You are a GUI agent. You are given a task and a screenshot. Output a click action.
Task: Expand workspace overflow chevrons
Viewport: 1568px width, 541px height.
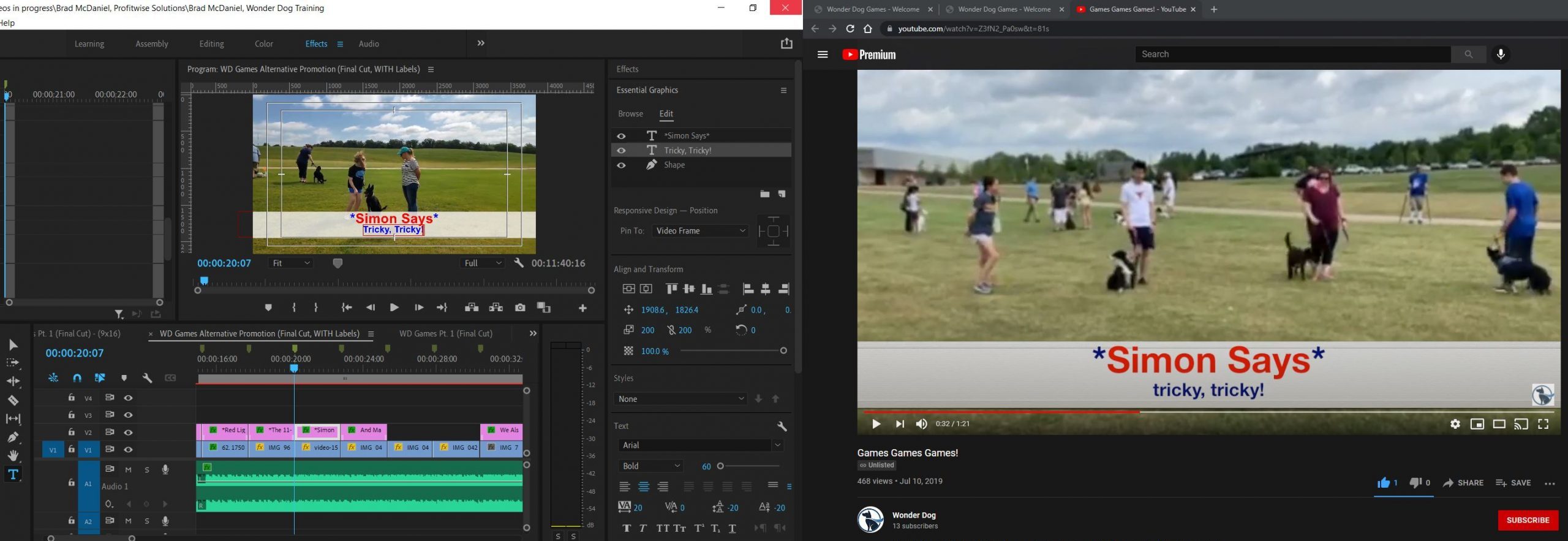pyautogui.click(x=481, y=43)
